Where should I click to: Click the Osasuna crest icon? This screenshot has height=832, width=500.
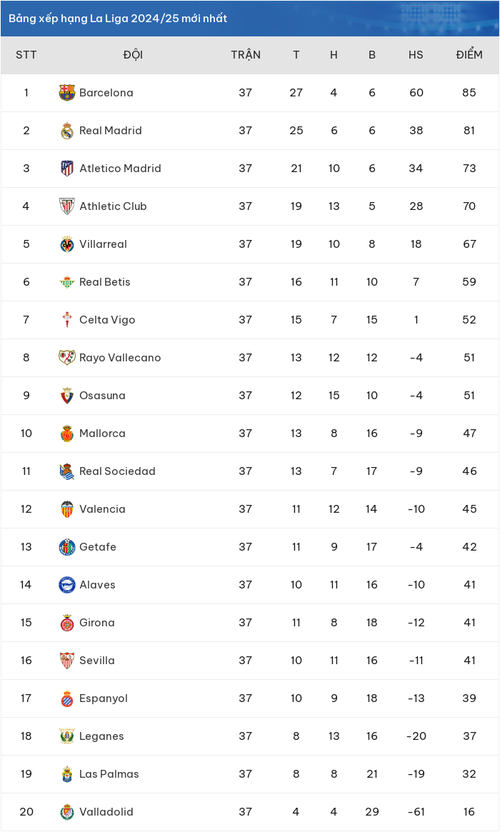coord(67,395)
